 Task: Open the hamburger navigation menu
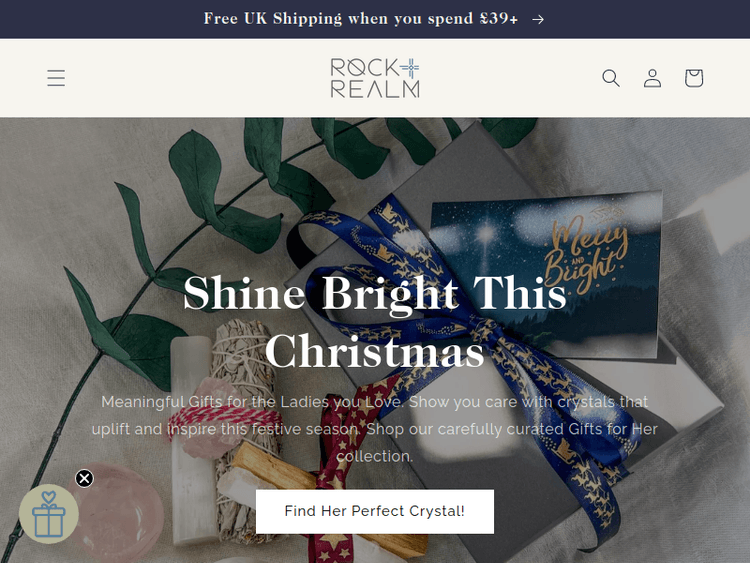pos(56,78)
